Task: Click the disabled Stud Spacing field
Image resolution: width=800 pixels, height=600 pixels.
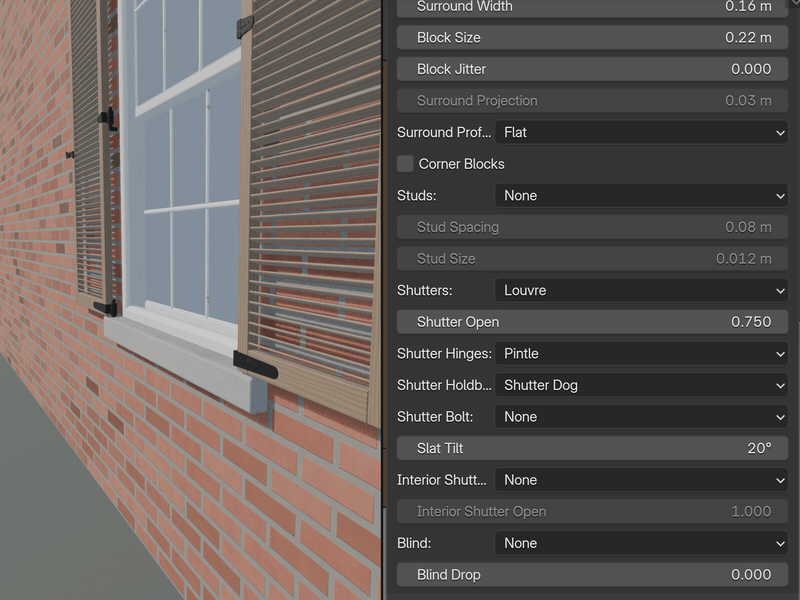Action: [x=592, y=228]
